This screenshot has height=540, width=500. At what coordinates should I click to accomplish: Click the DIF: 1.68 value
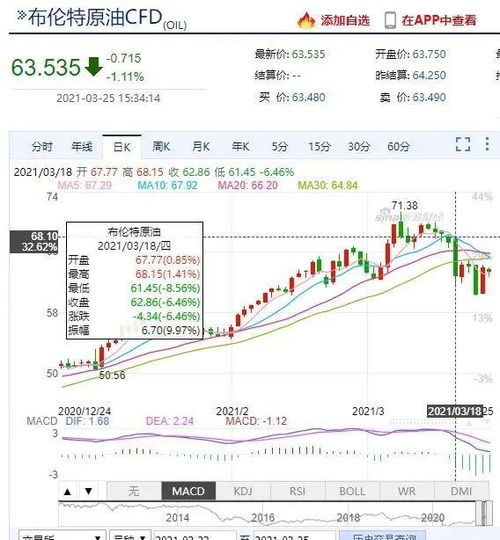coord(87,421)
